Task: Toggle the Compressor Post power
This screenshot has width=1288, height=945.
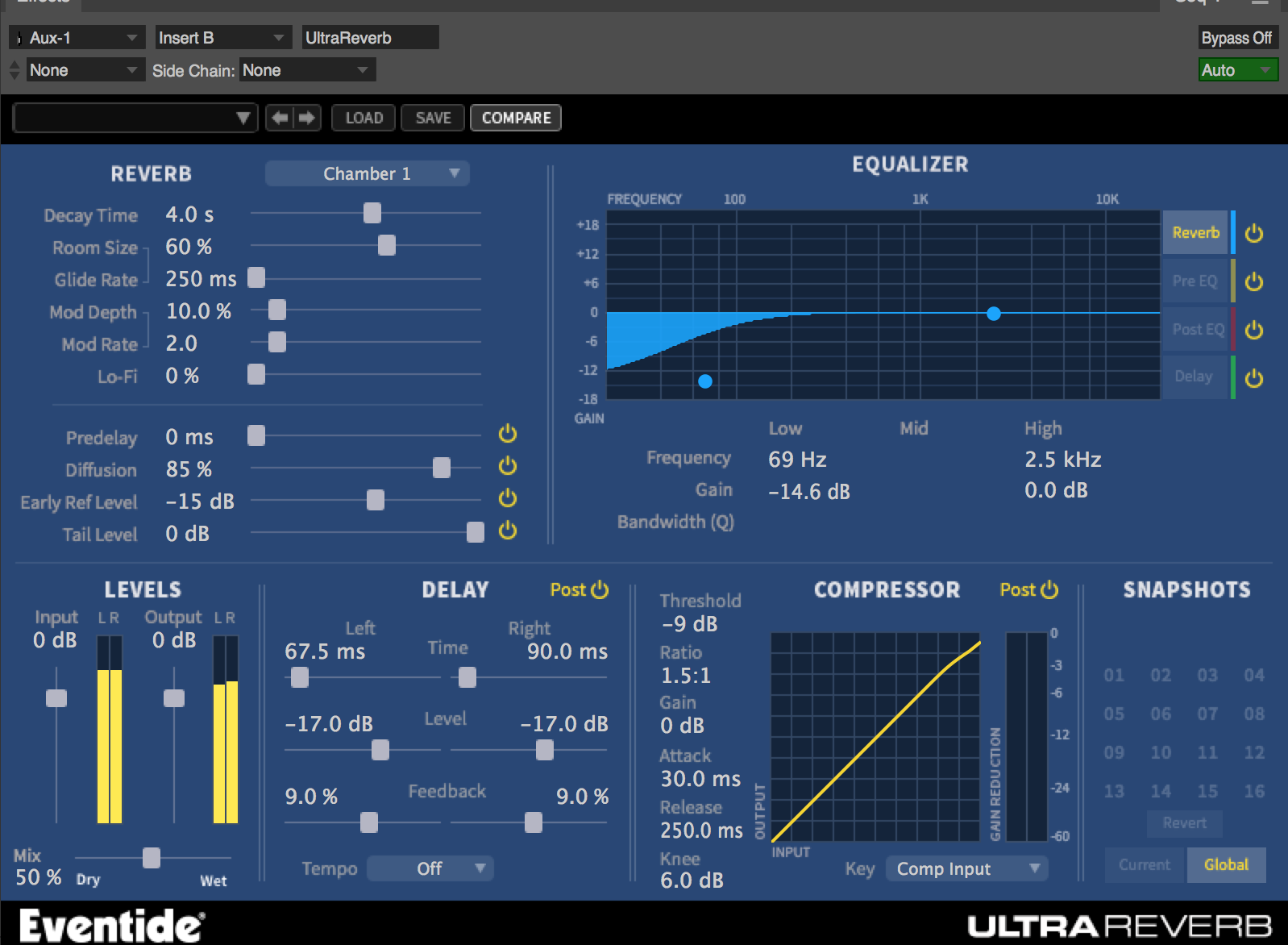Action: [1049, 589]
